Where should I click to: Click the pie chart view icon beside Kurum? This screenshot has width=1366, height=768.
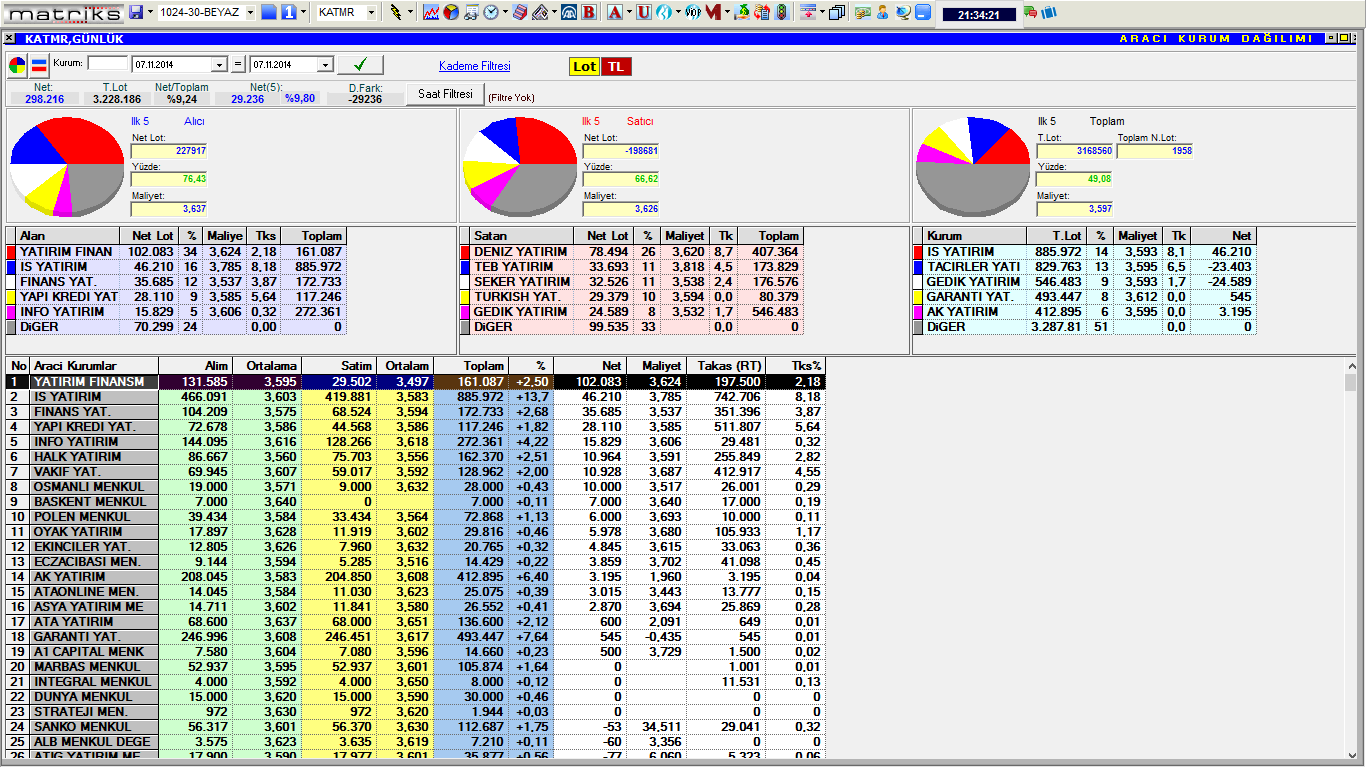[18, 66]
